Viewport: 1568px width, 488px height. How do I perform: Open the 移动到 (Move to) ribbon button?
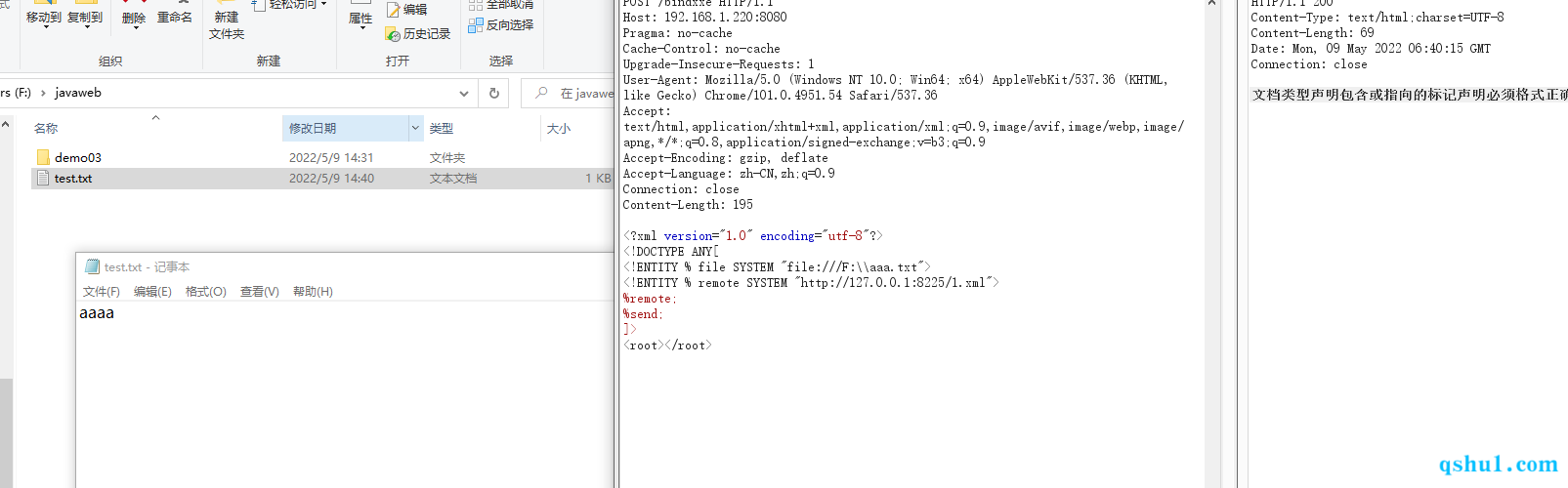click(x=43, y=17)
